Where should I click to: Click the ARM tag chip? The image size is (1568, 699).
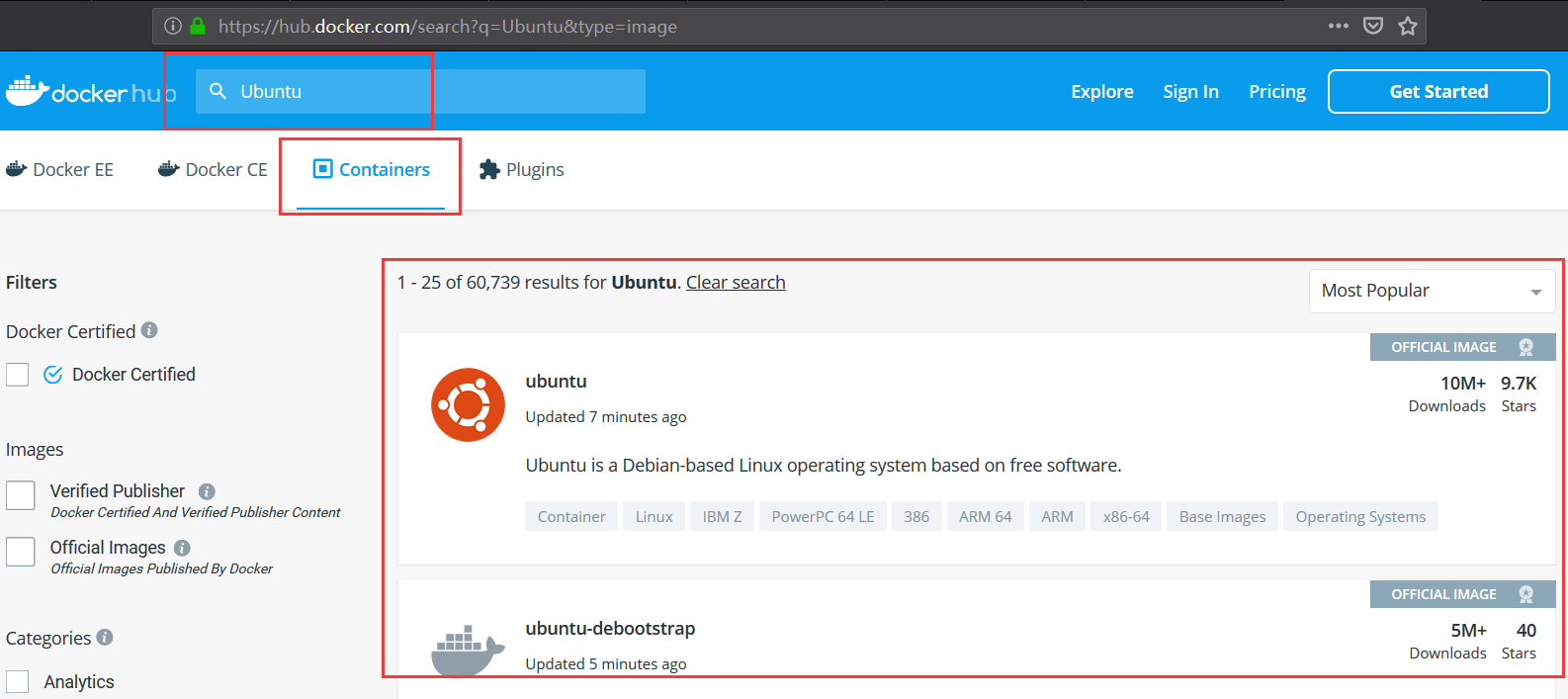[1057, 516]
